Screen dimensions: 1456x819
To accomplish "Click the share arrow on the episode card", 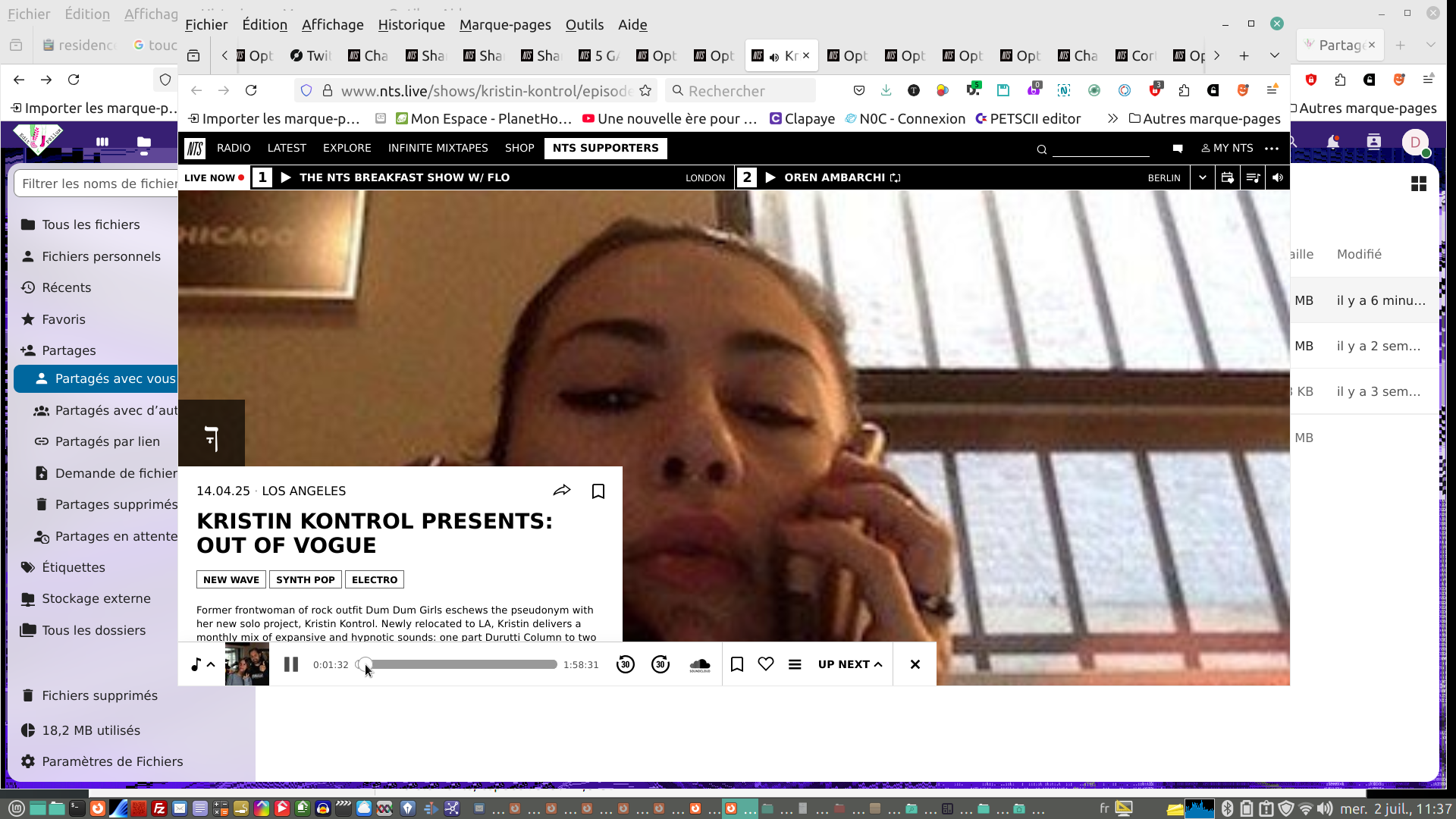I will [562, 491].
